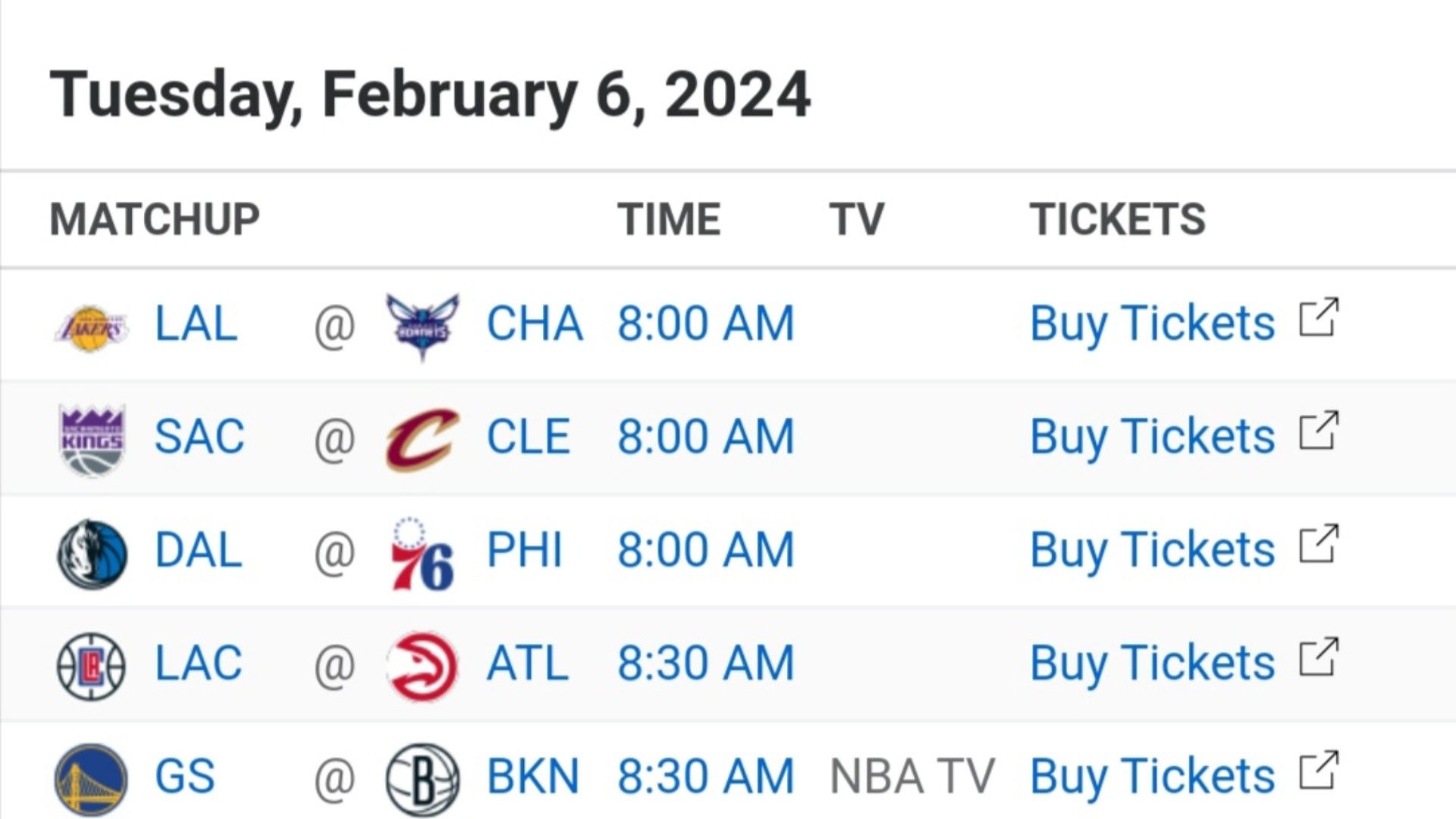Click the Brooklyn Nets logo
The height and width of the screenshot is (819, 1456).
[x=422, y=780]
